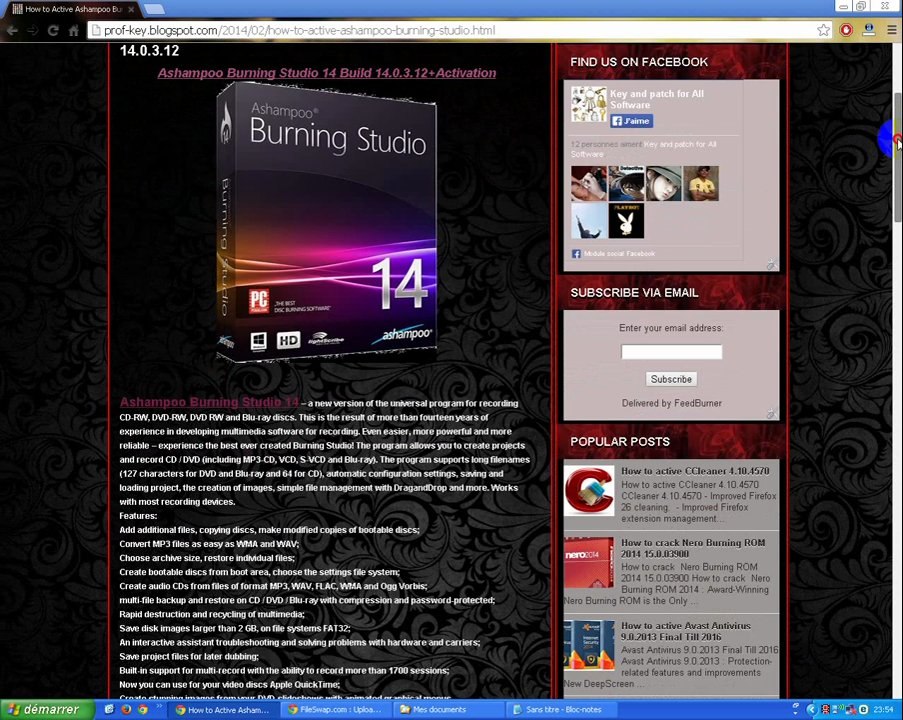The image size is (903, 720).
Task: Open the Ashampoo Burning Studio 14 Build heading link
Action: pos(327,73)
